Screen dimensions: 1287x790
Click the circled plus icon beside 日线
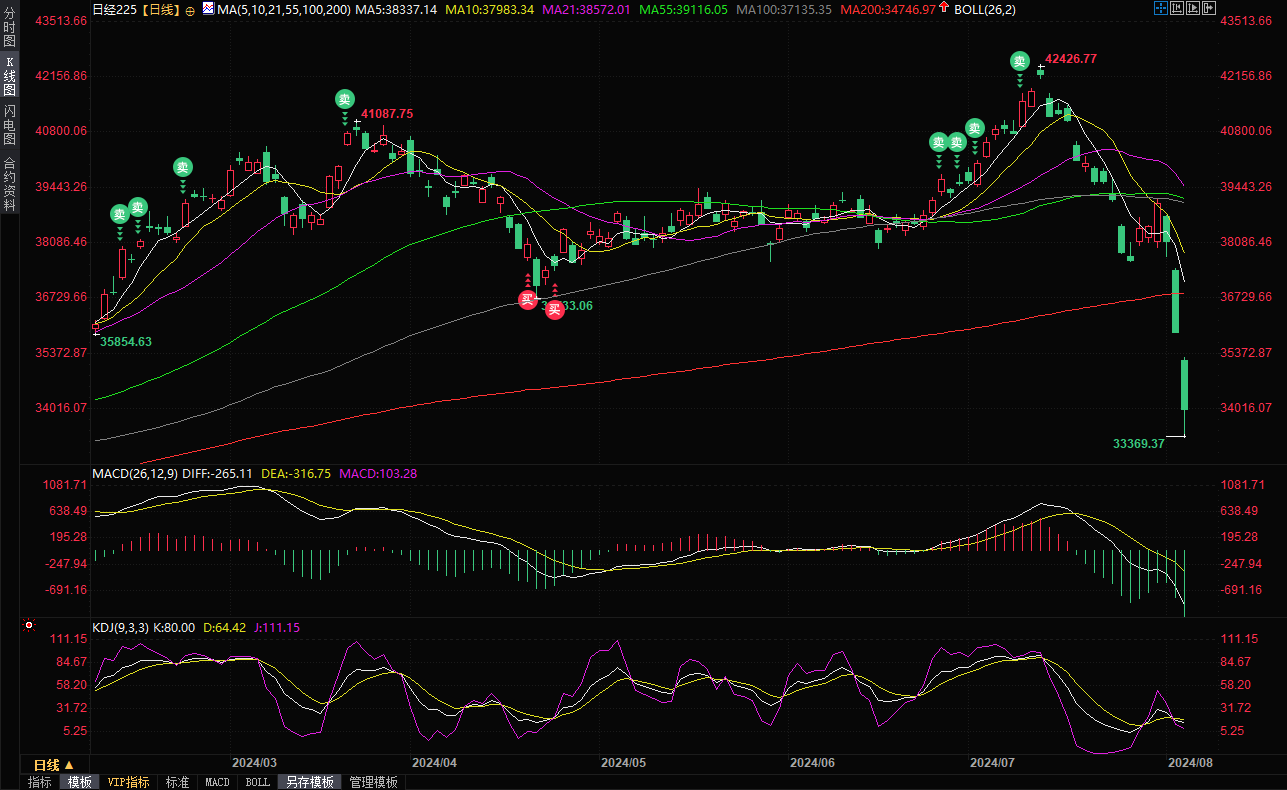(x=190, y=10)
